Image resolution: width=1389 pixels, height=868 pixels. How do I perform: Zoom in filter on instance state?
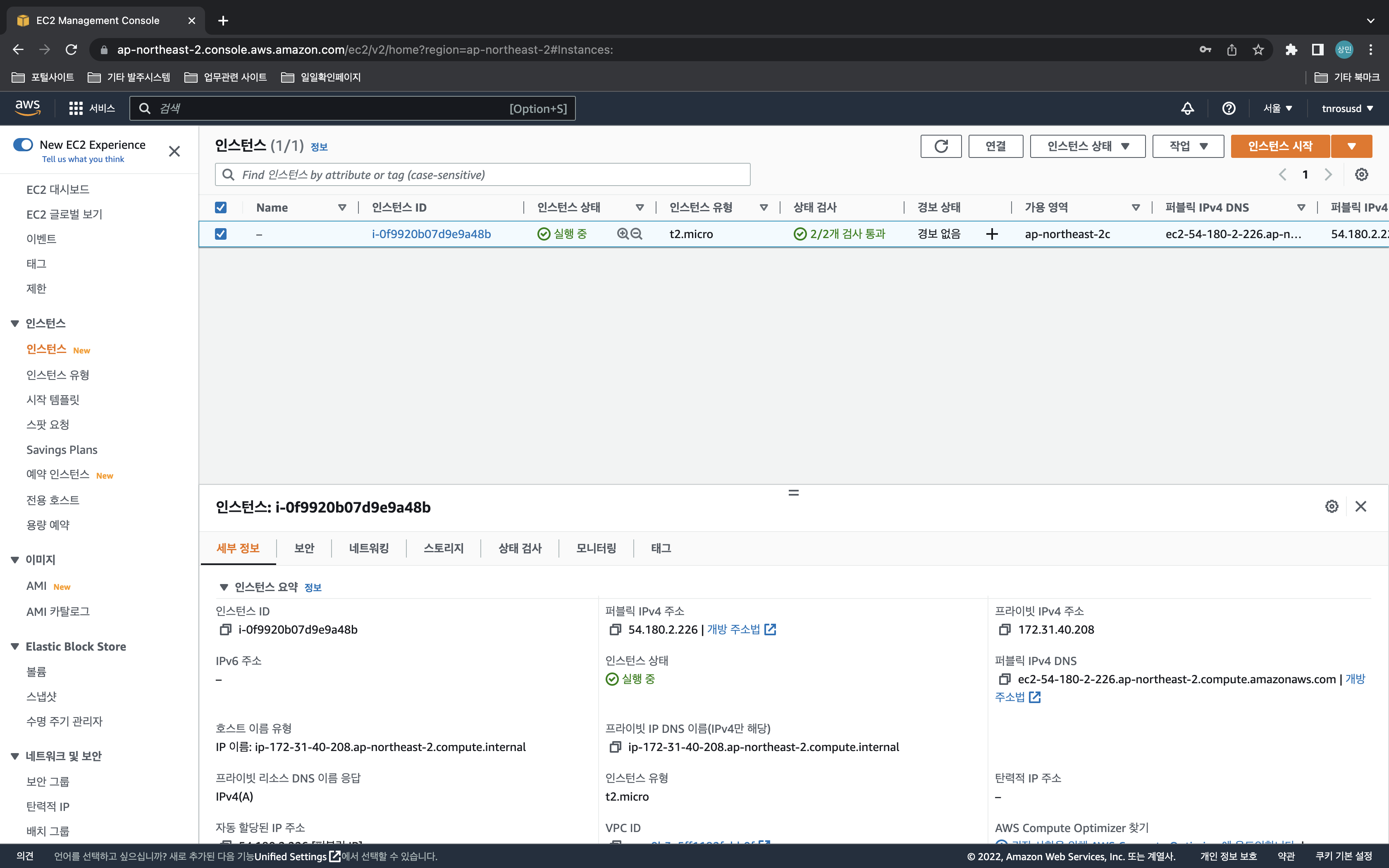point(623,234)
